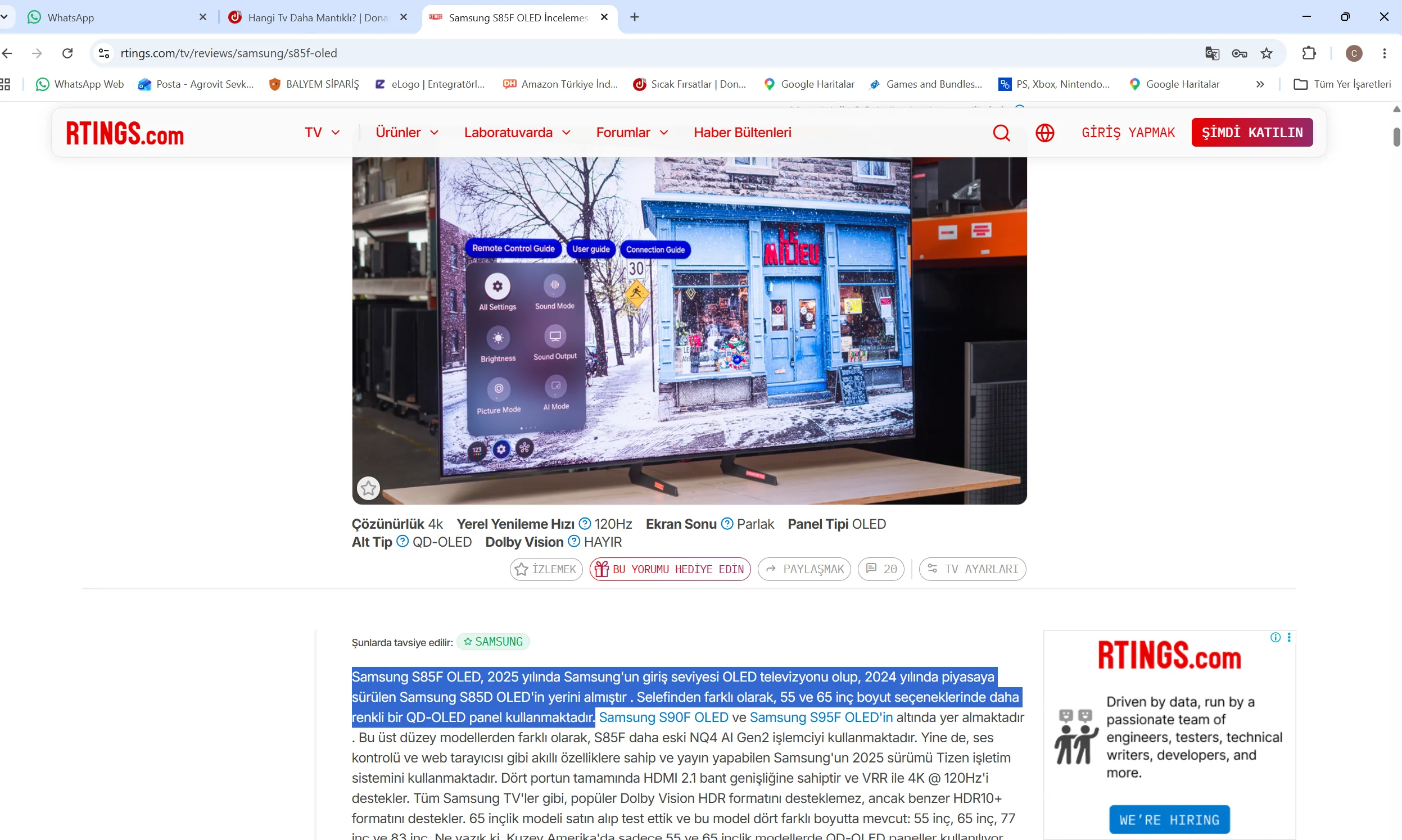Click help icon next to Alt Tip

[x=402, y=542]
